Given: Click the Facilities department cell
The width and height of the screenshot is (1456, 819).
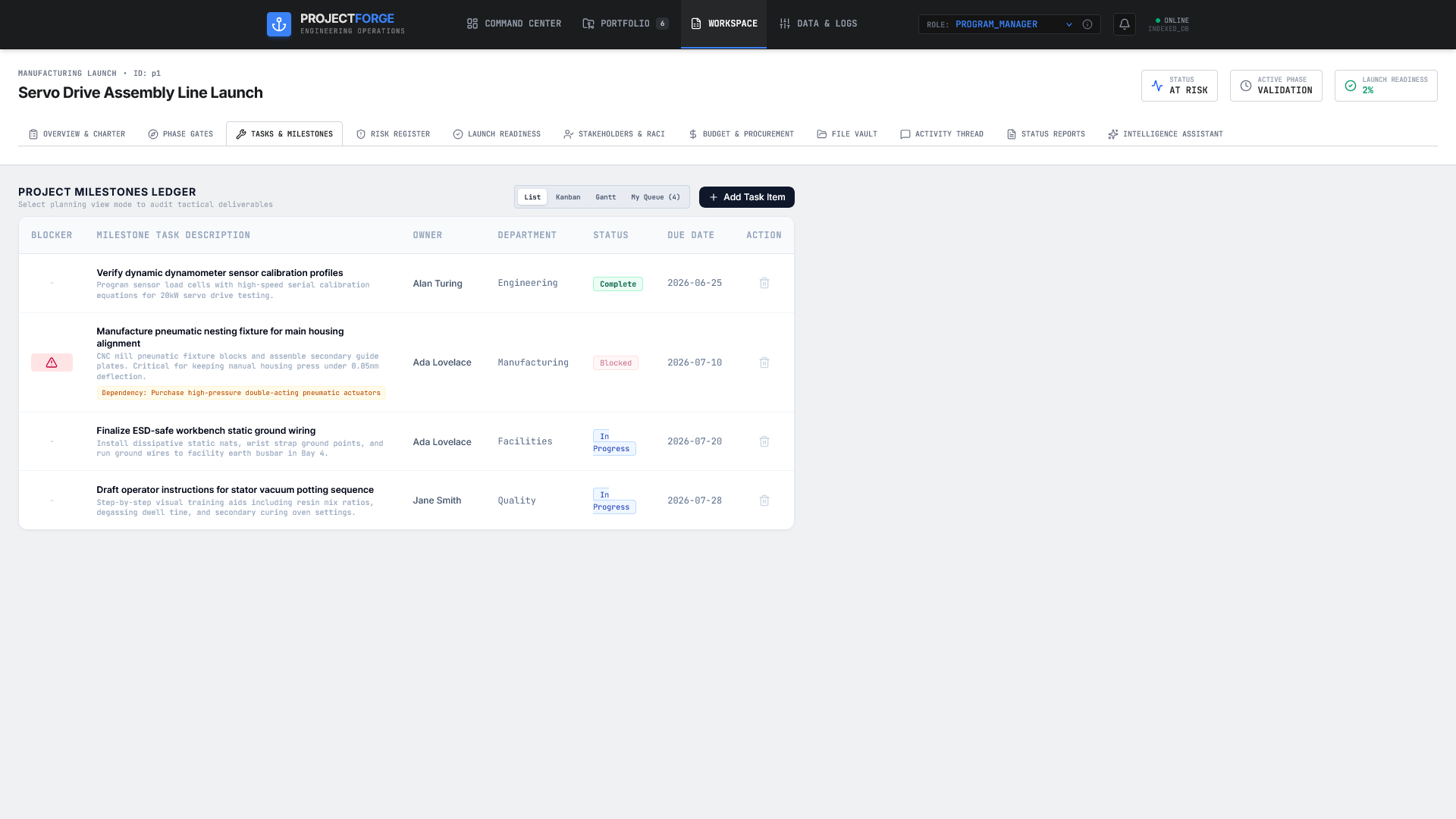Looking at the screenshot, I should tap(525, 441).
